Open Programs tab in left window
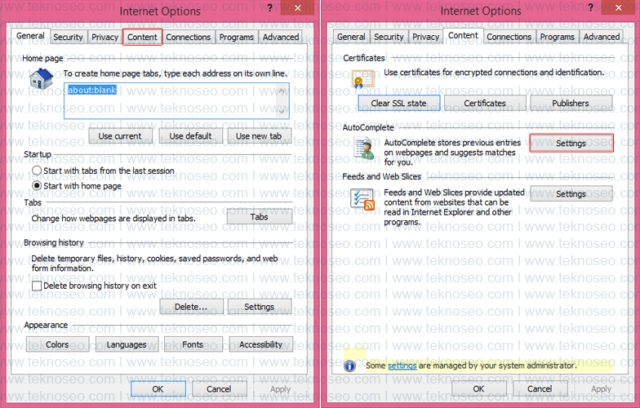Viewport: 640px width, 408px height. [236, 37]
